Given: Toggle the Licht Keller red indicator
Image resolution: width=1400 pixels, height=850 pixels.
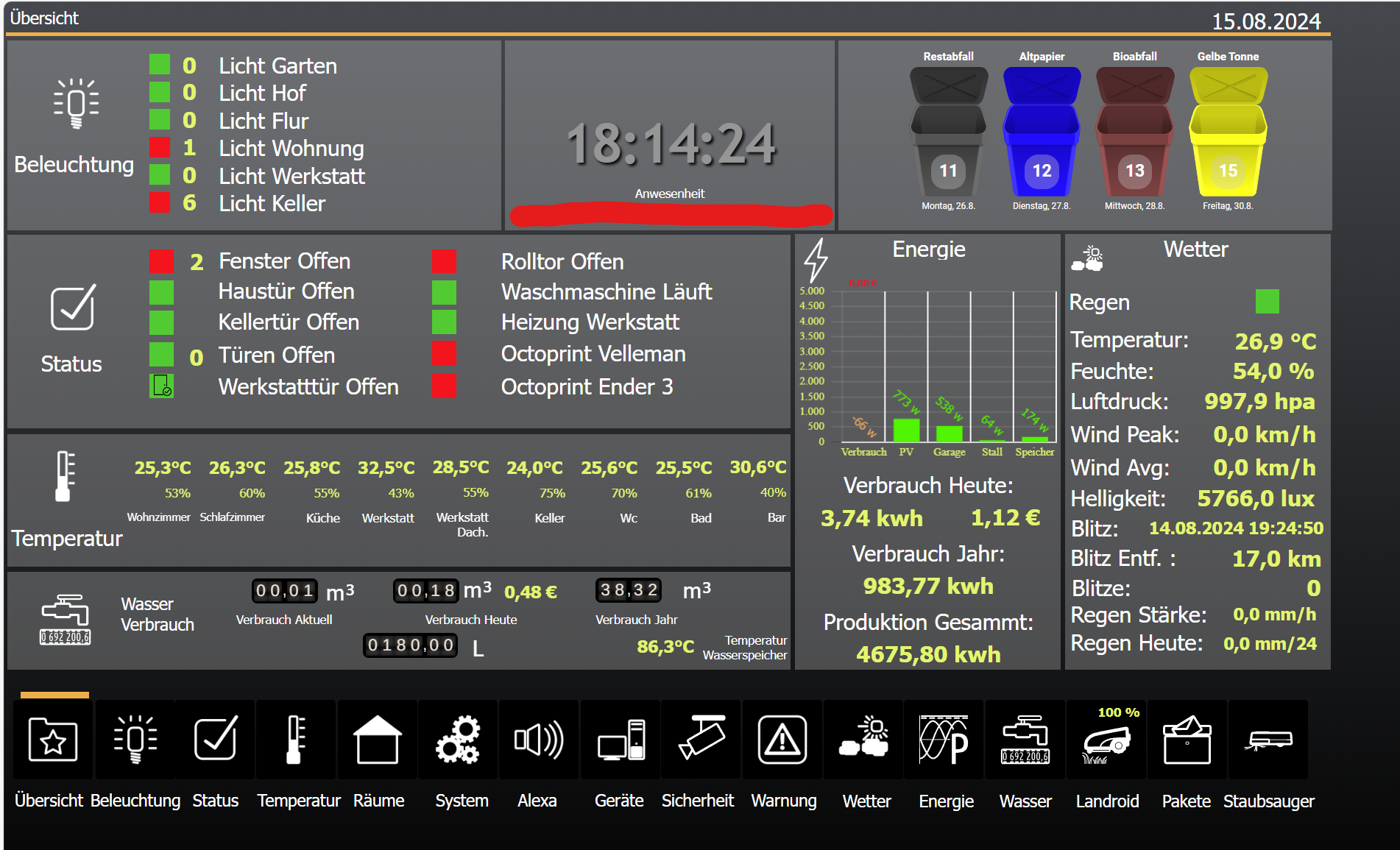Looking at the screenshot, I should click(x=160, y=202).
